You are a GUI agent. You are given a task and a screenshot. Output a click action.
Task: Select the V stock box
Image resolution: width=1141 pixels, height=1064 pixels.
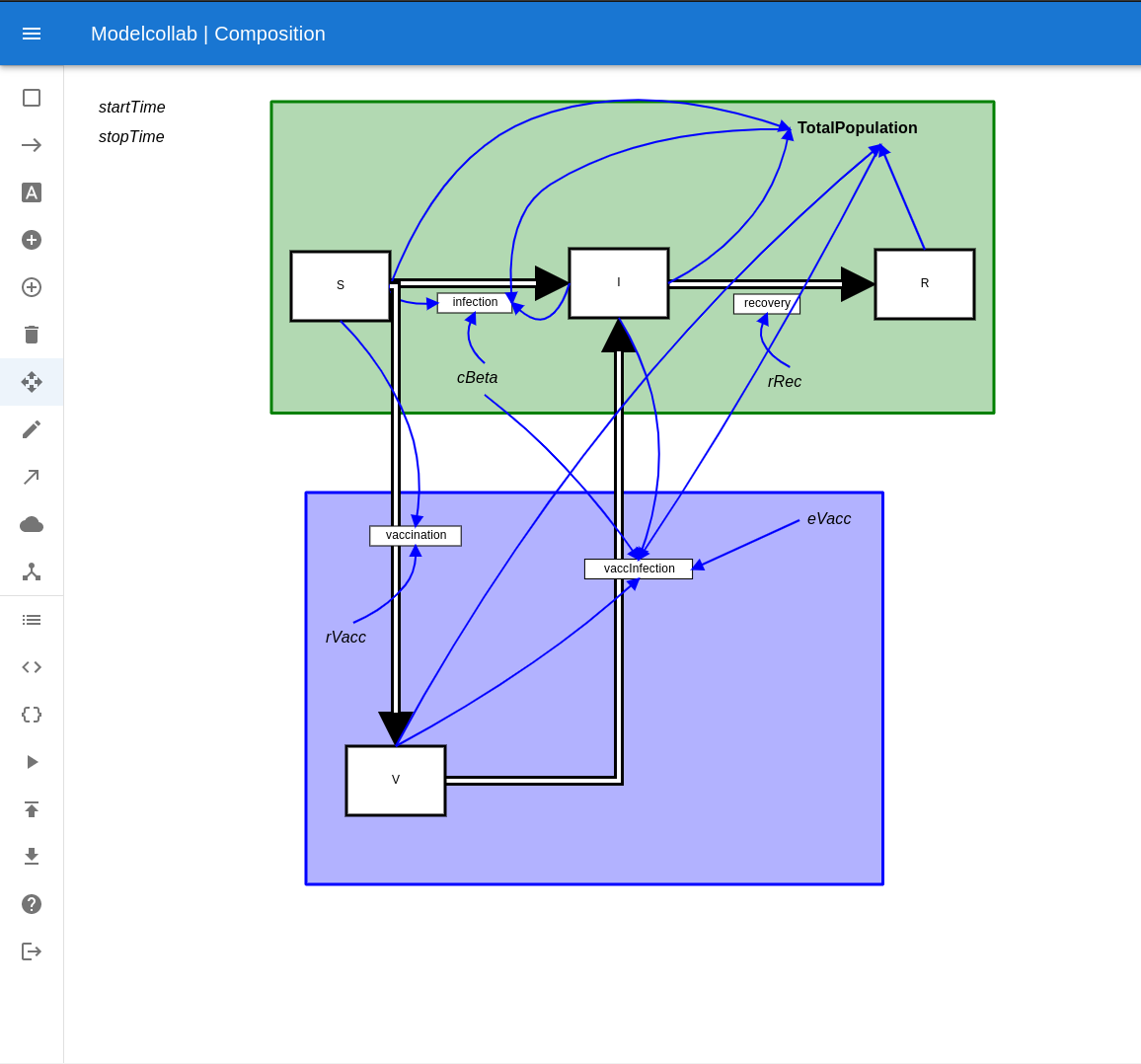pyautogui.click(x=396, y=780)
